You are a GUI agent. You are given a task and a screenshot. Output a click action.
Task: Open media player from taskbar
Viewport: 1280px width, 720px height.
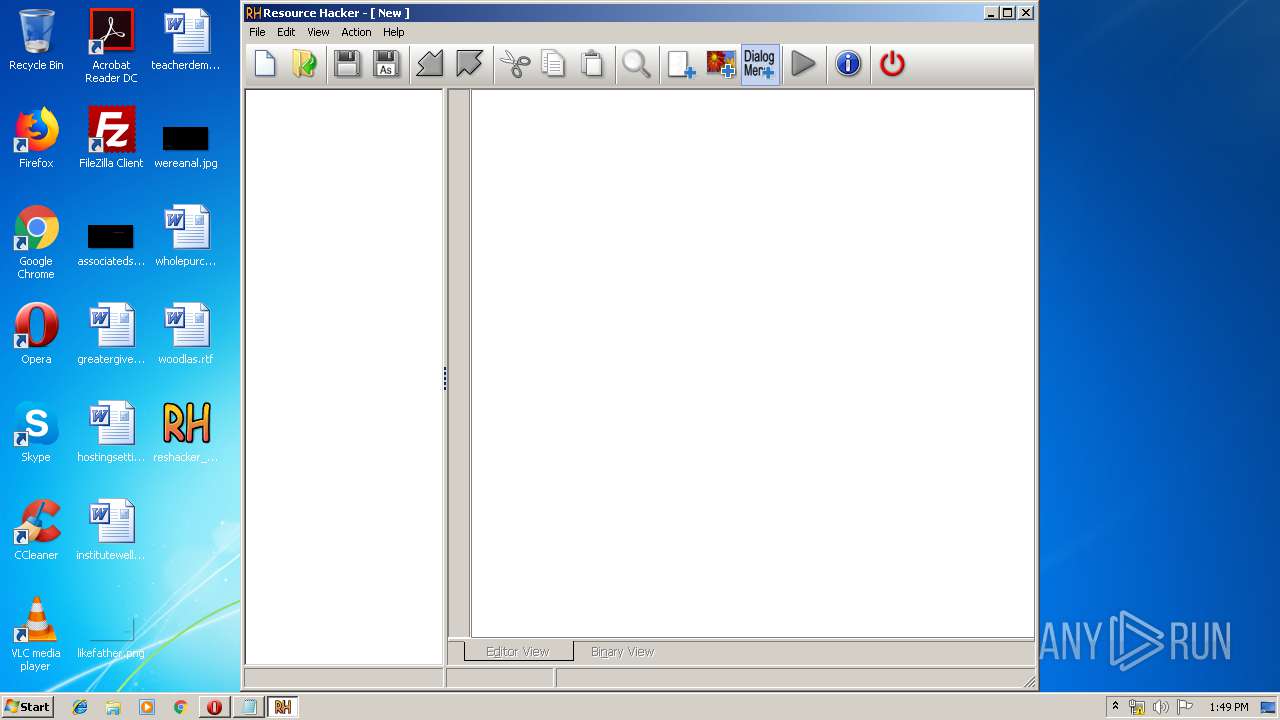click(x=147, y=707)
